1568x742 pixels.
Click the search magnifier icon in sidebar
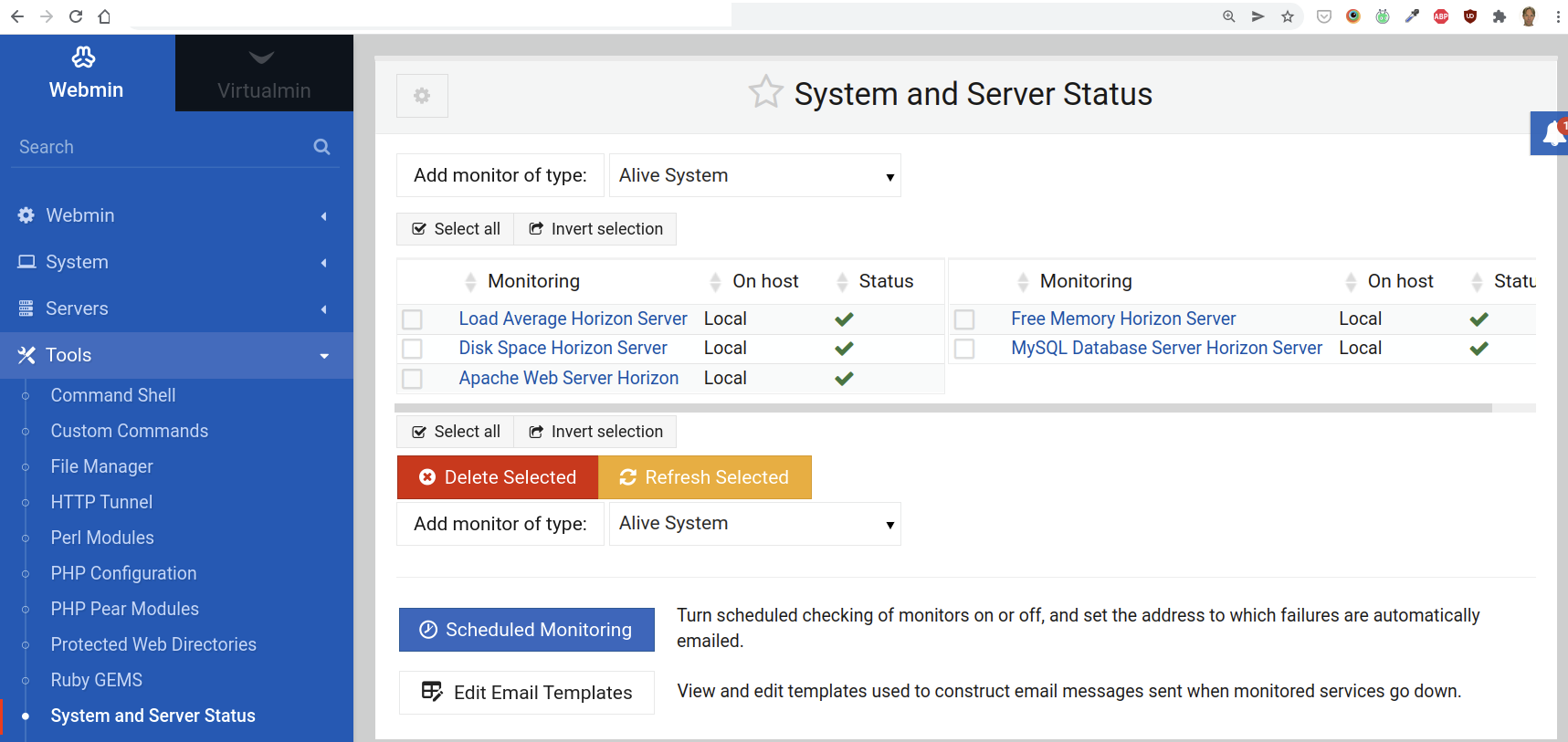tap(321, 147)
